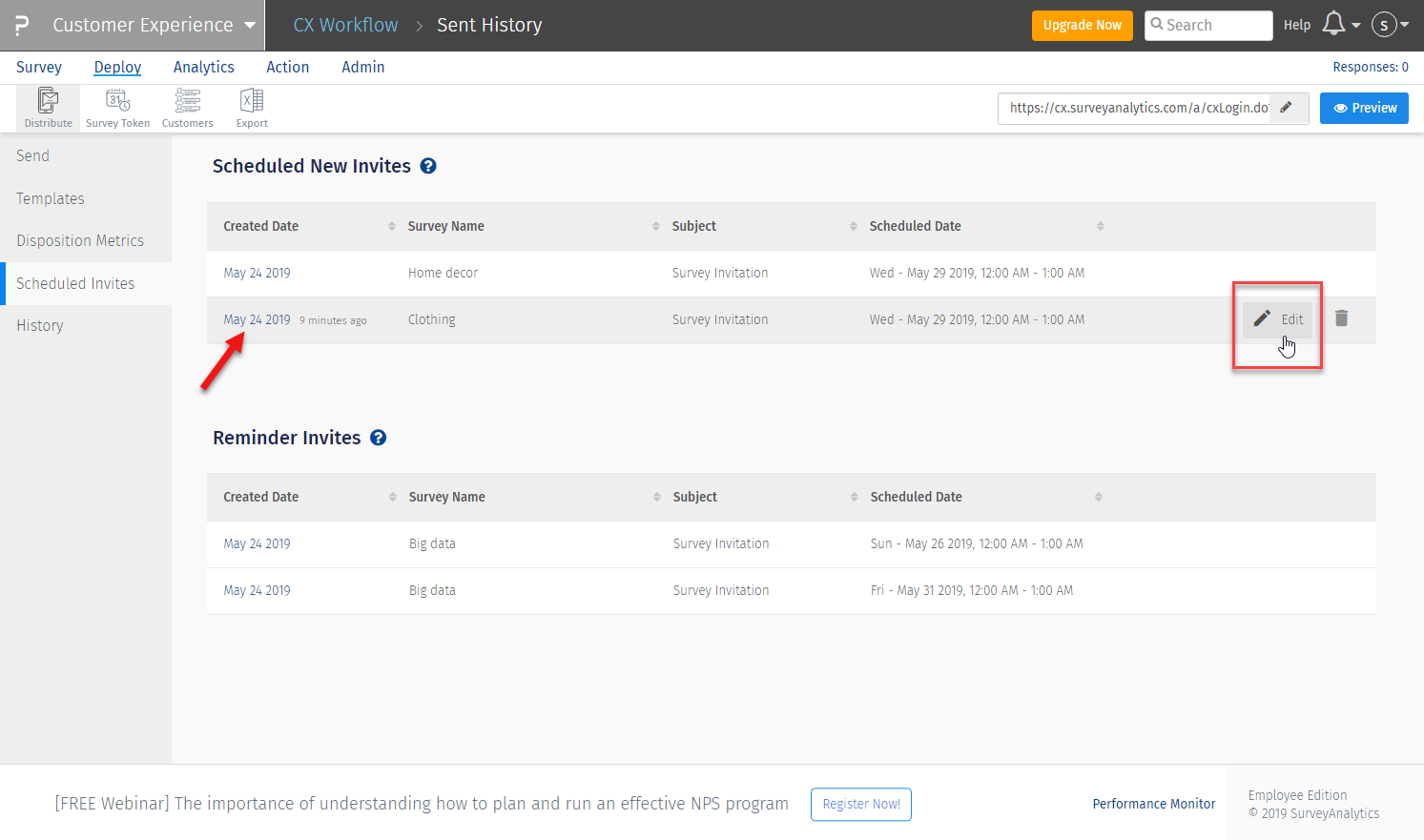Sort Scheduled New Invites by Created Date

(391, 226)
